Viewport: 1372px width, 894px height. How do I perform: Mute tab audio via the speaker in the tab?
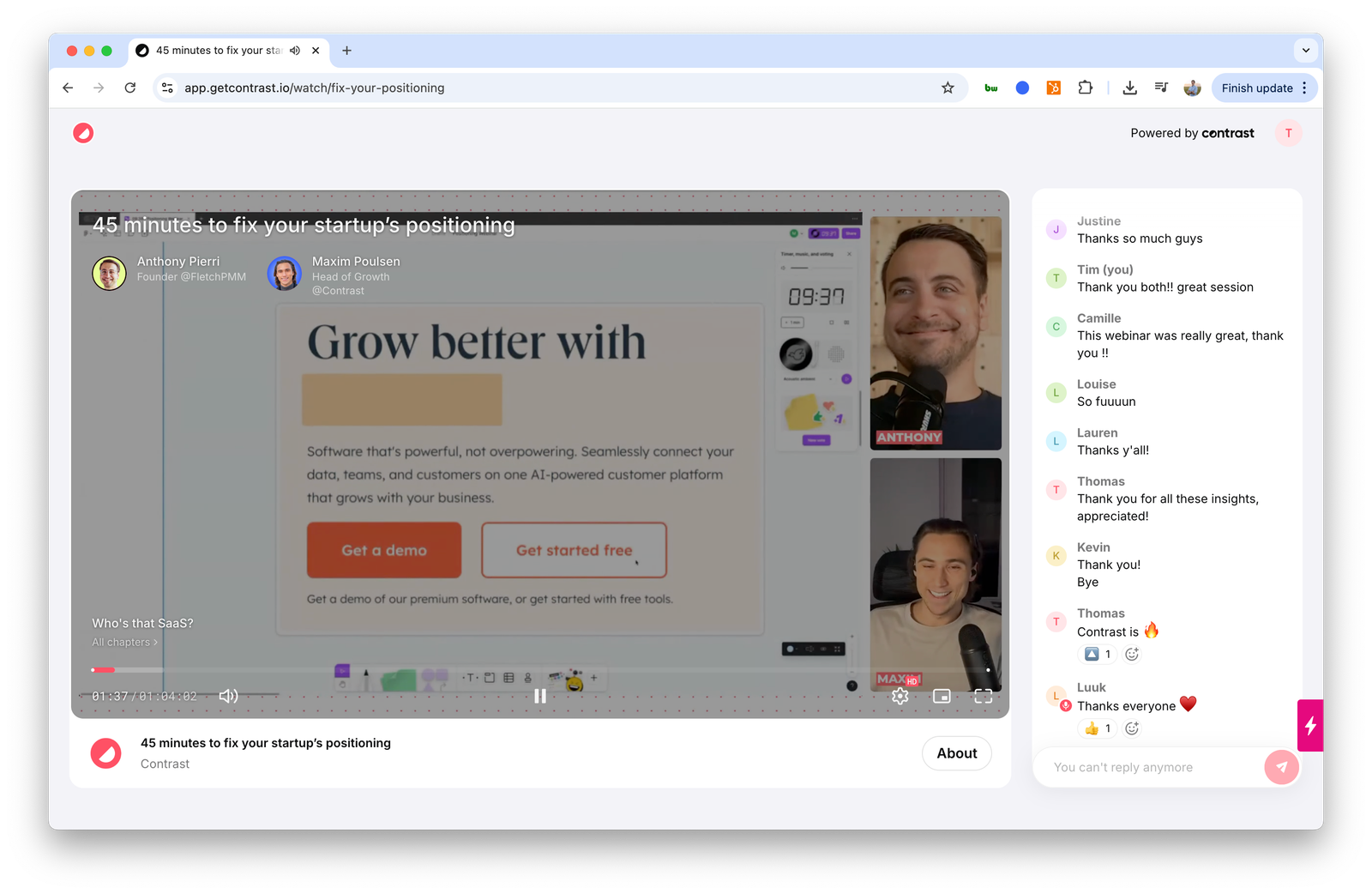[294, 51]
